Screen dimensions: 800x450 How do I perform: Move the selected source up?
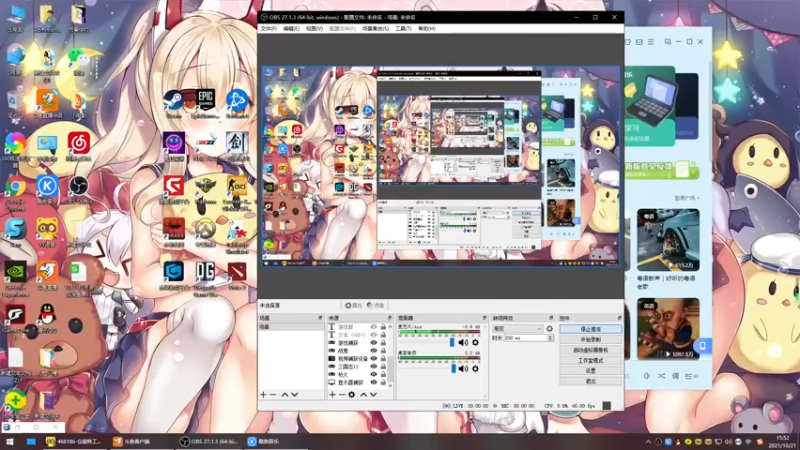(x=363, y=394)
